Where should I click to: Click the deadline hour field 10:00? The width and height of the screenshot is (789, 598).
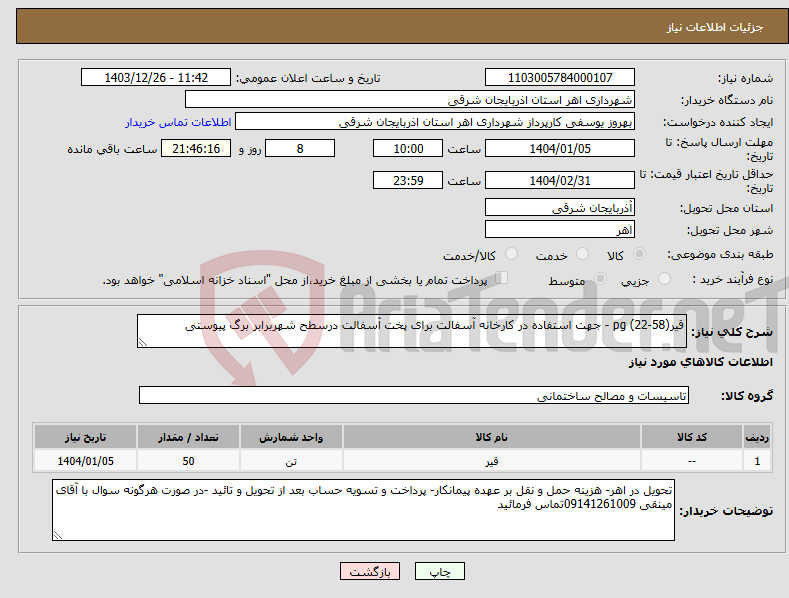(408, 148)
